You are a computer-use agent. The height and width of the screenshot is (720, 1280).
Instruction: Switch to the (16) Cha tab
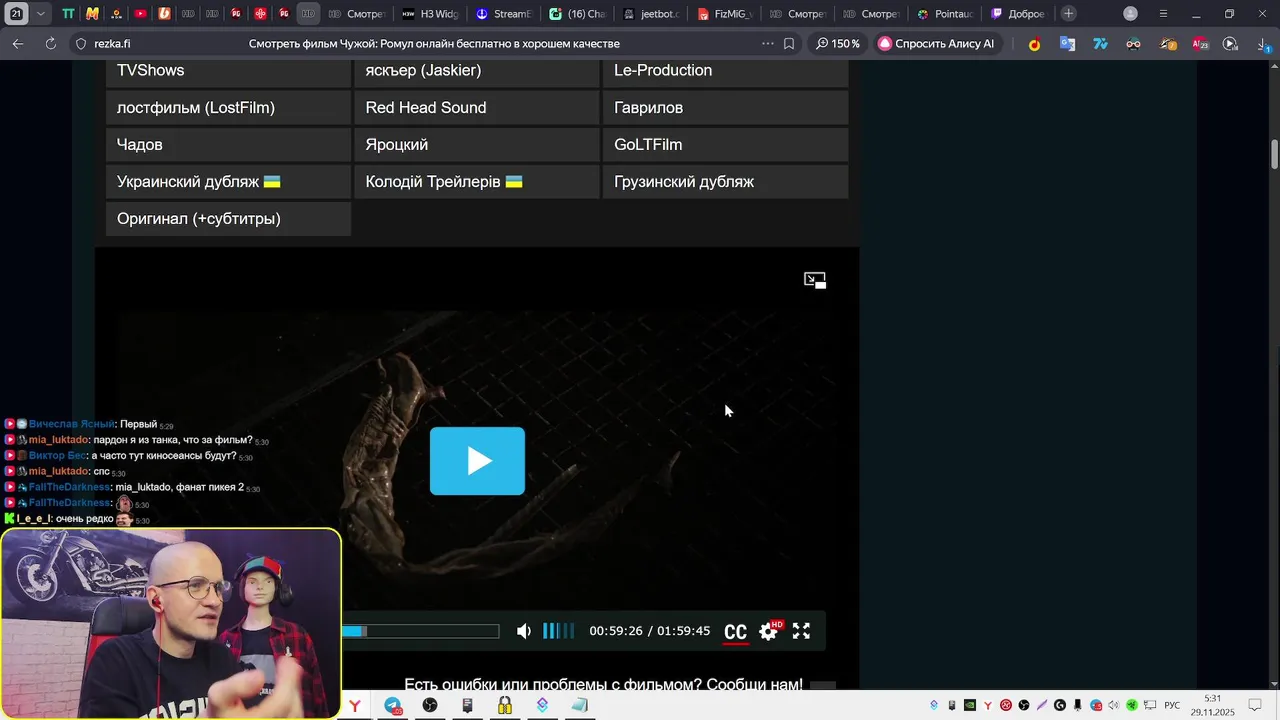click(x=577, y=14)
